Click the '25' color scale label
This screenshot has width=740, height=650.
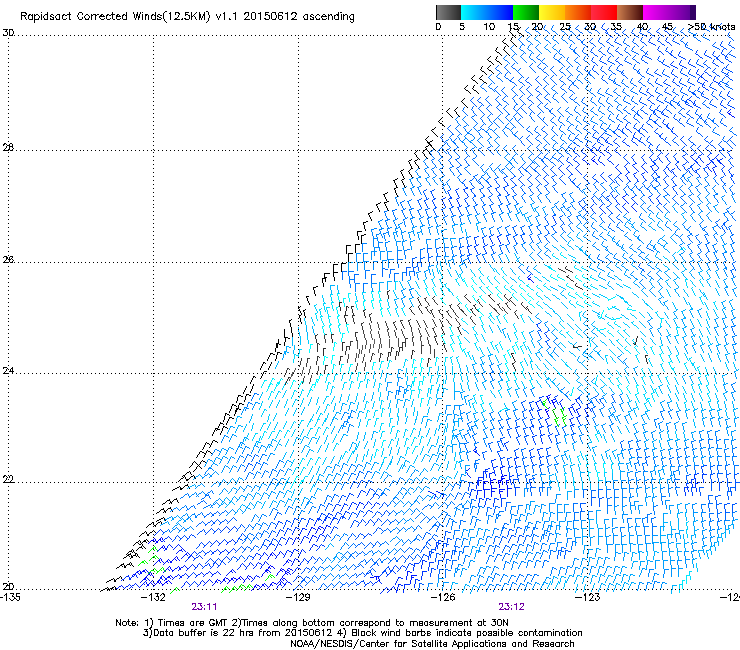coord(565,26)
